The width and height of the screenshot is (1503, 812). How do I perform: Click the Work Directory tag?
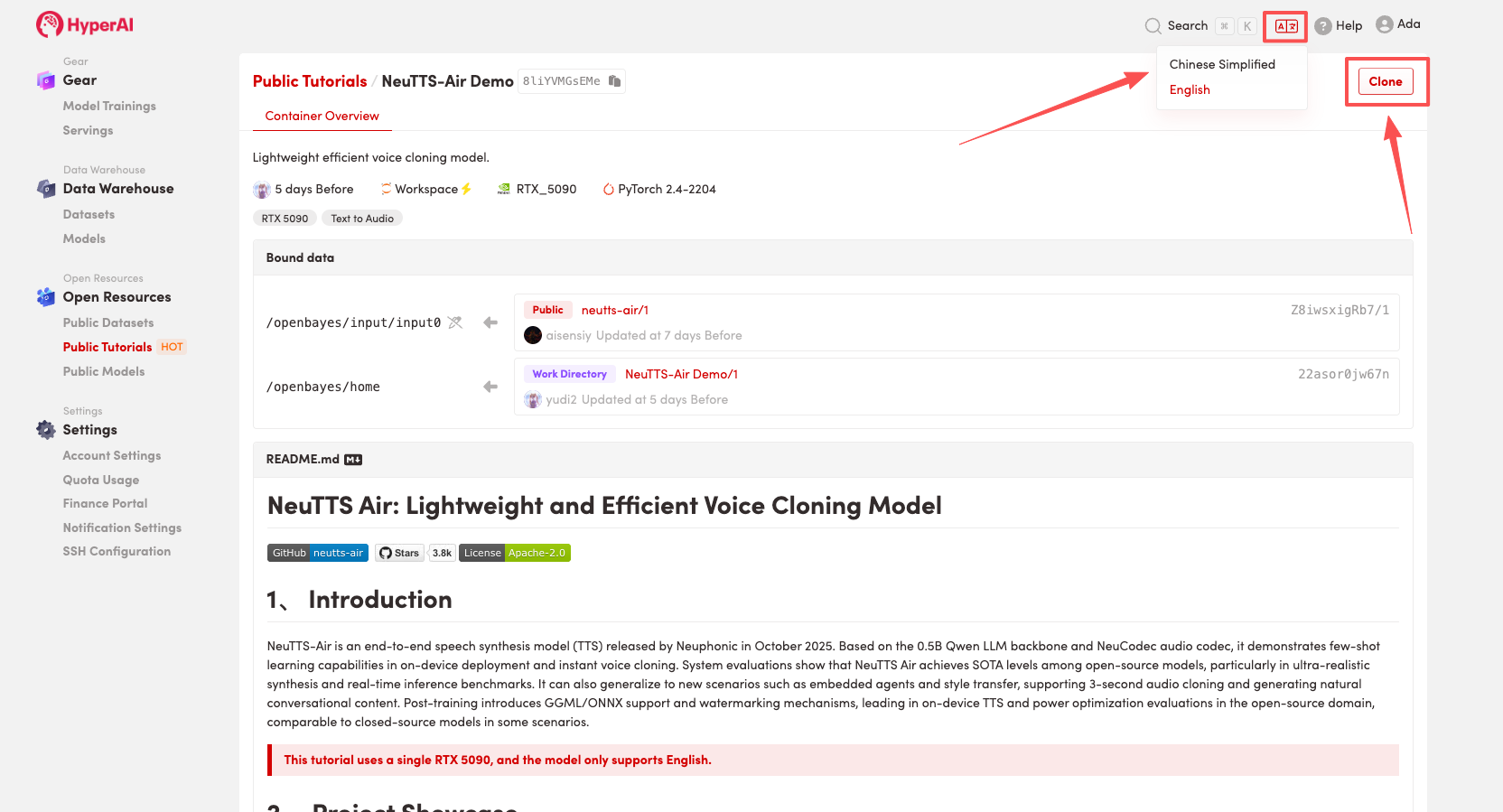[x=569, y=374]
